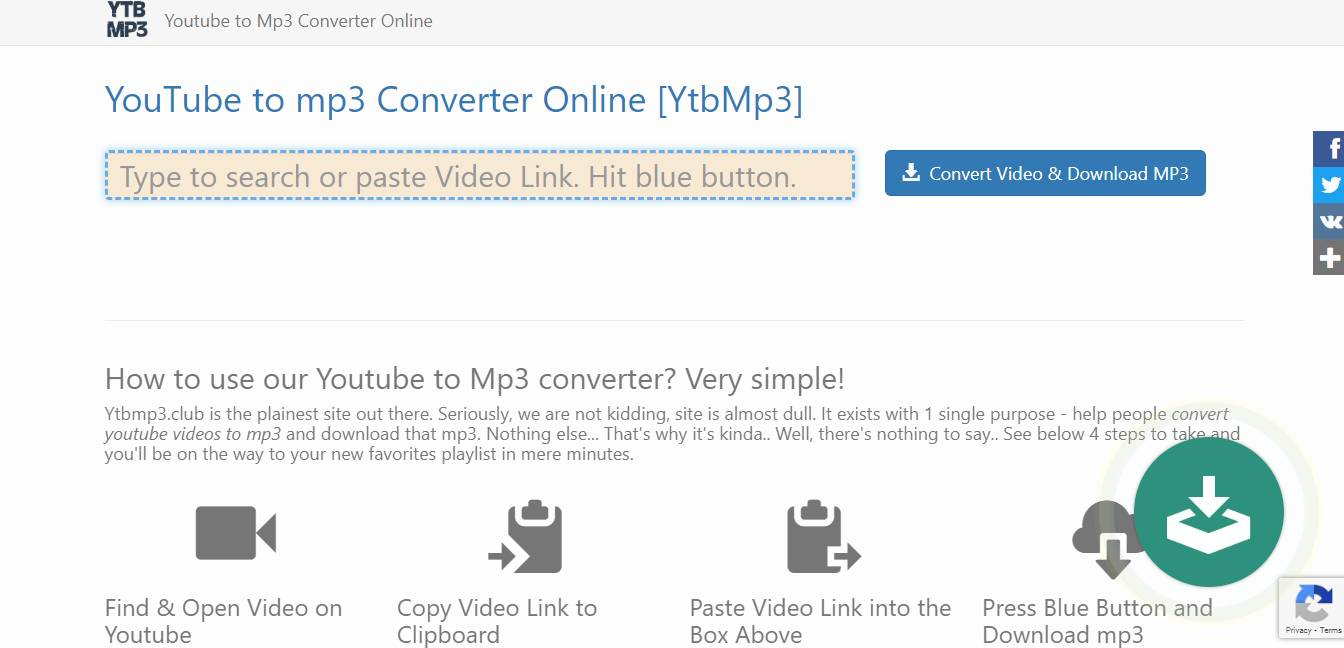
Task: Click the green floating download button
Action: (1209, 512)
